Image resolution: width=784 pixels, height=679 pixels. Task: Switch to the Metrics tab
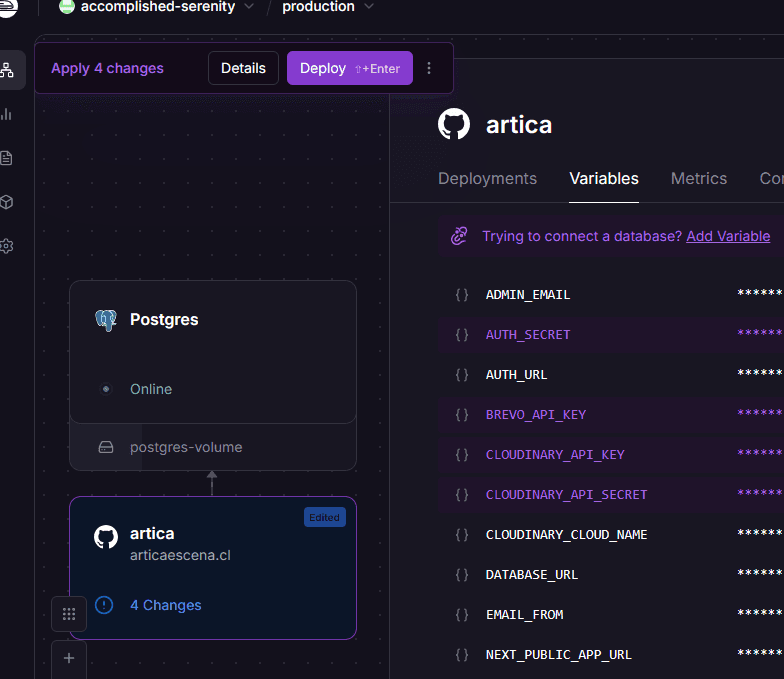coord(699,178)
